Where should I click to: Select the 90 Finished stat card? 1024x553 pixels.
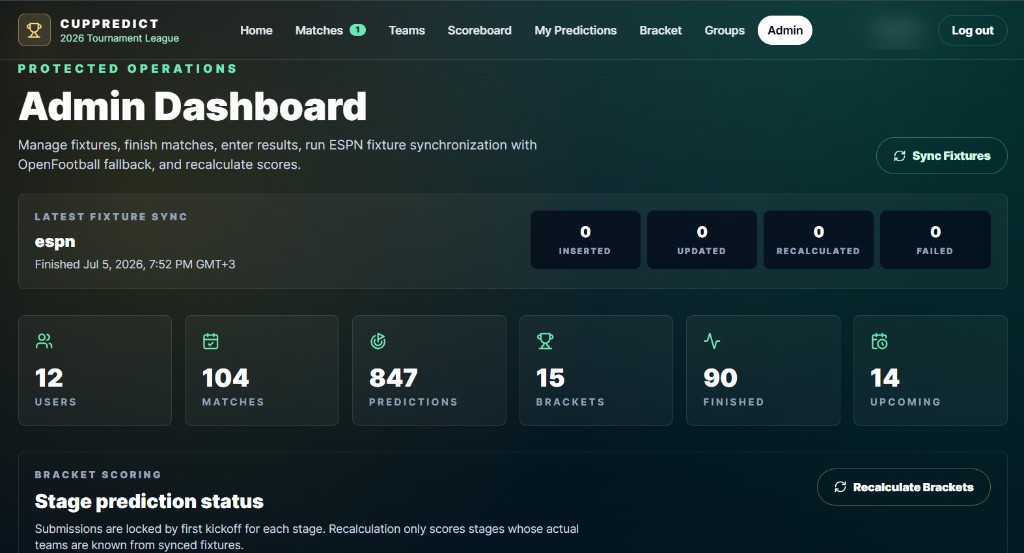click(763, 371)
